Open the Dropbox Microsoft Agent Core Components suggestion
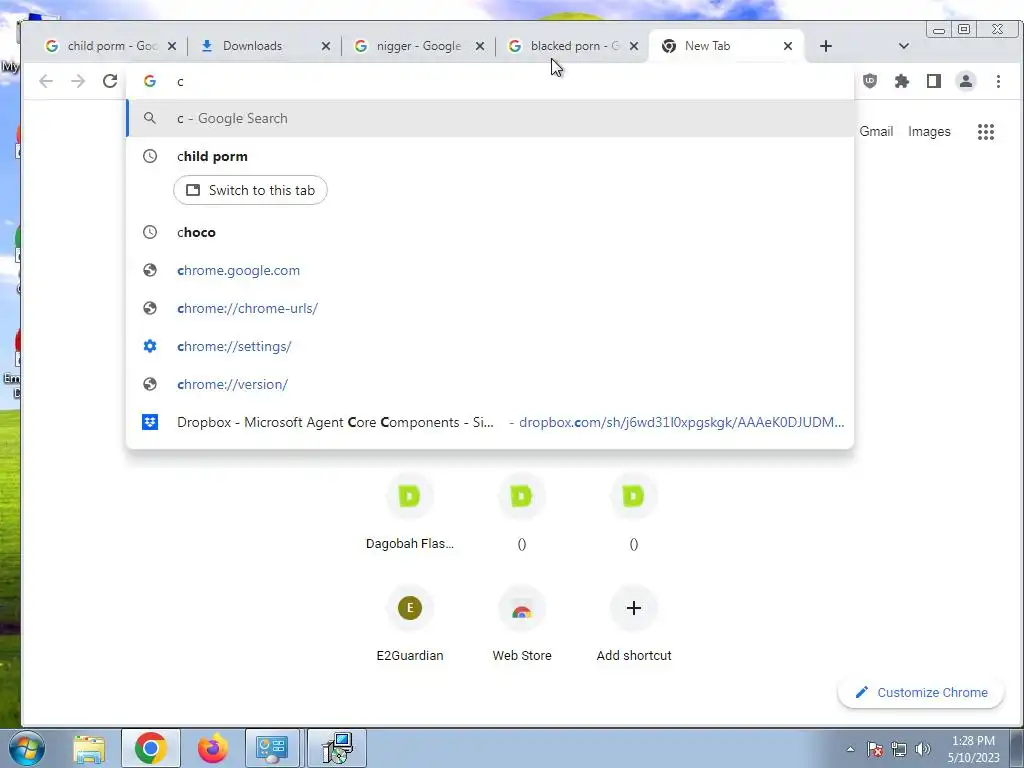Image resolution: width=1024 pixels, height=768 pixels. (x=490, y=422)
